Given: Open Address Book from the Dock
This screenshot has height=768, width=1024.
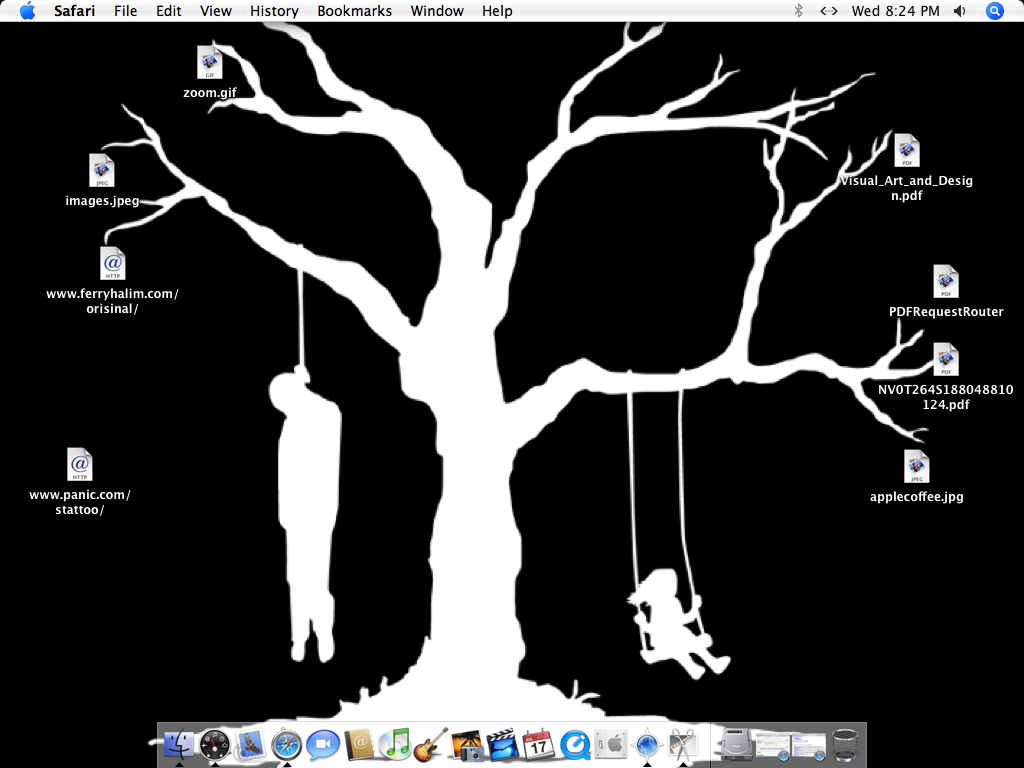Looking at the screenshot, I should 358,745.
